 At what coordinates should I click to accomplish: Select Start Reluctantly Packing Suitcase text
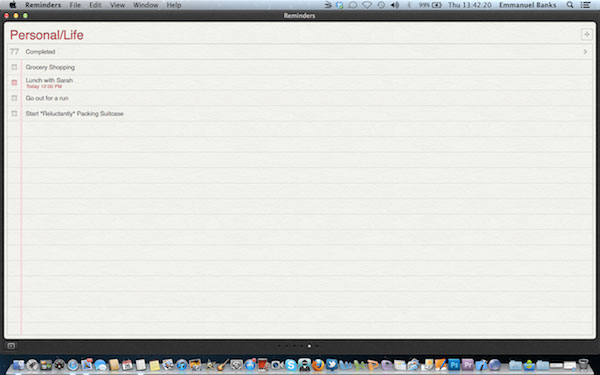click(75, 114)
